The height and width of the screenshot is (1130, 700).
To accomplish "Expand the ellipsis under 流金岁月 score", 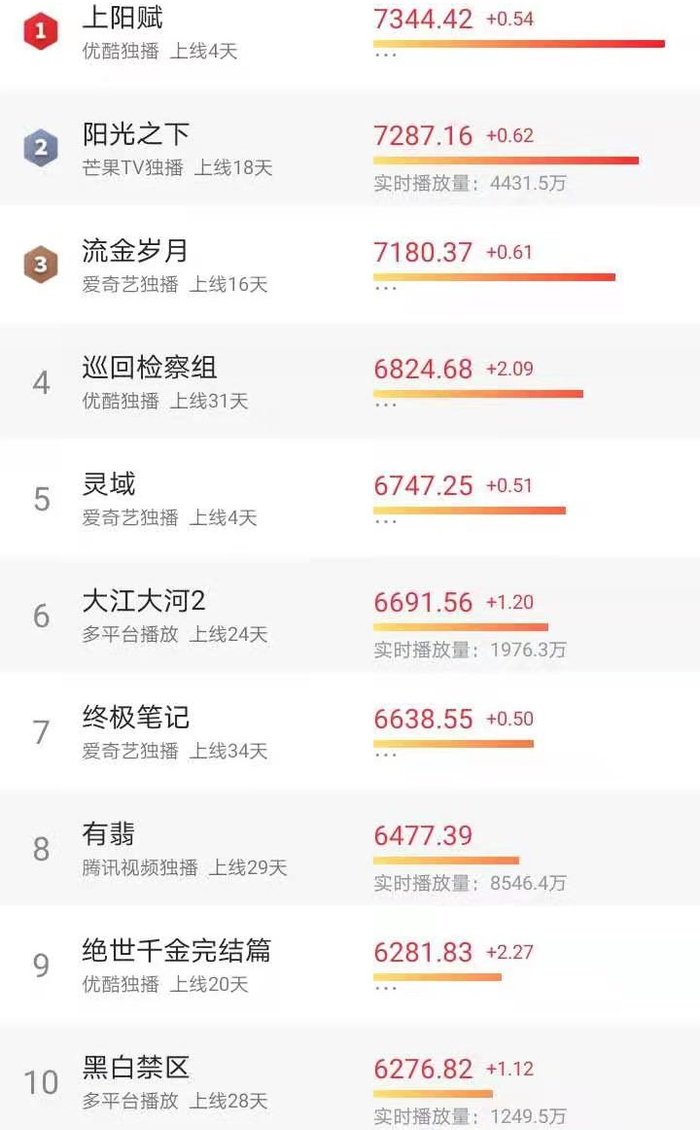I will pos(385,288).
